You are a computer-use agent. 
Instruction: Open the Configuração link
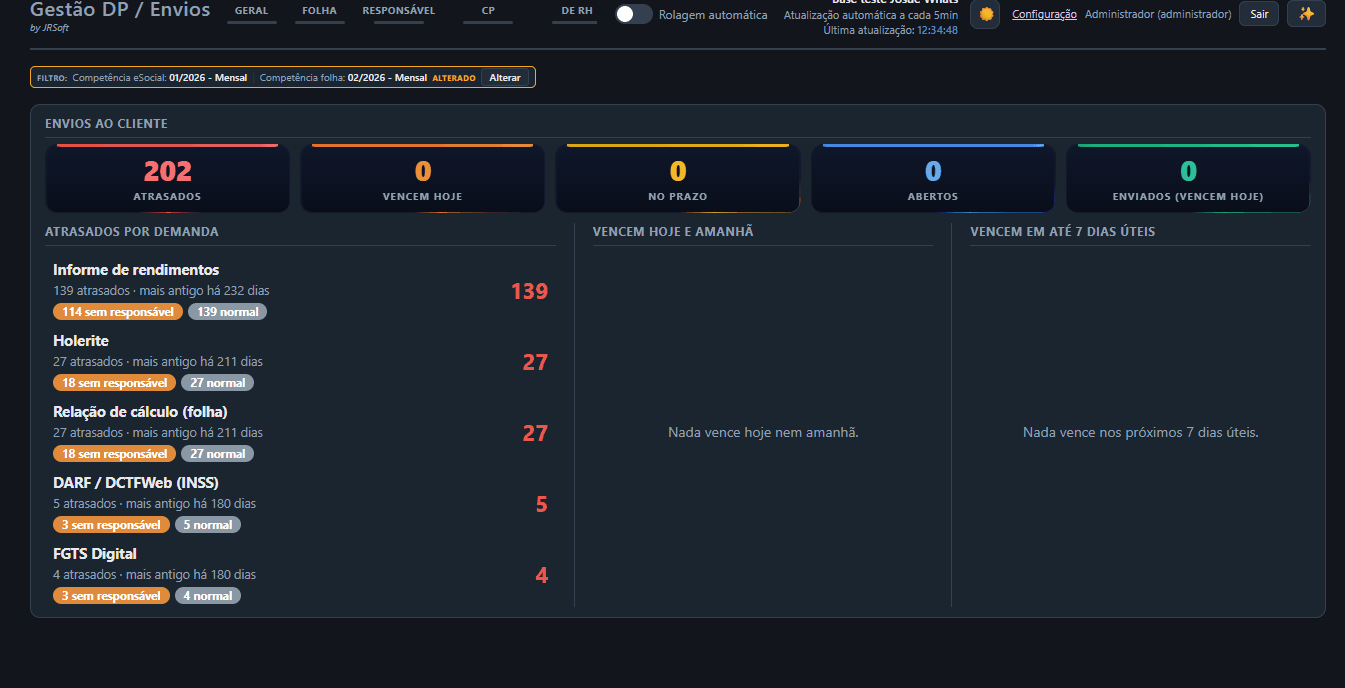[x=1044, y=15]
